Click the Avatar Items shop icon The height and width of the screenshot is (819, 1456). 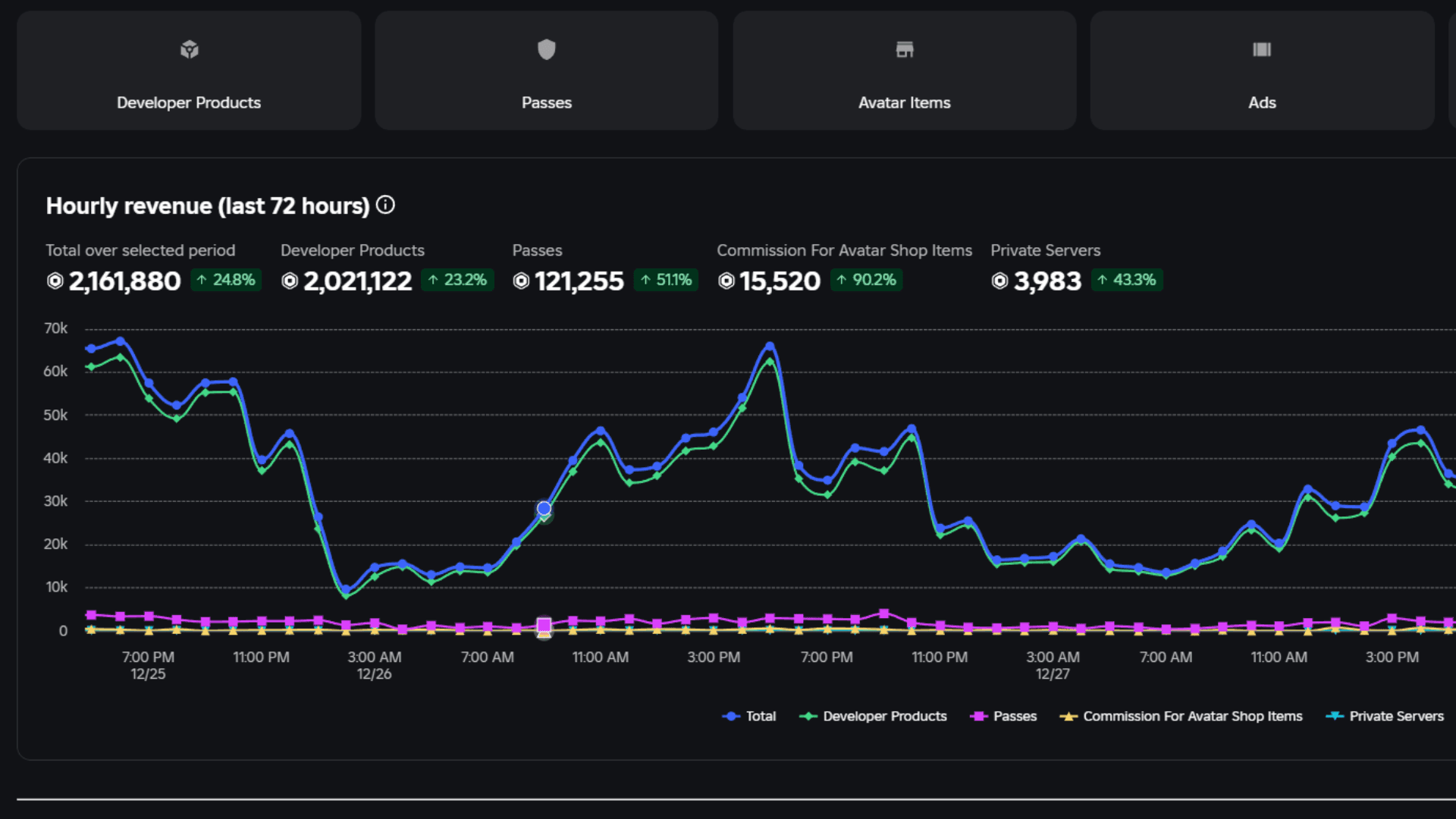pos(904,50)
